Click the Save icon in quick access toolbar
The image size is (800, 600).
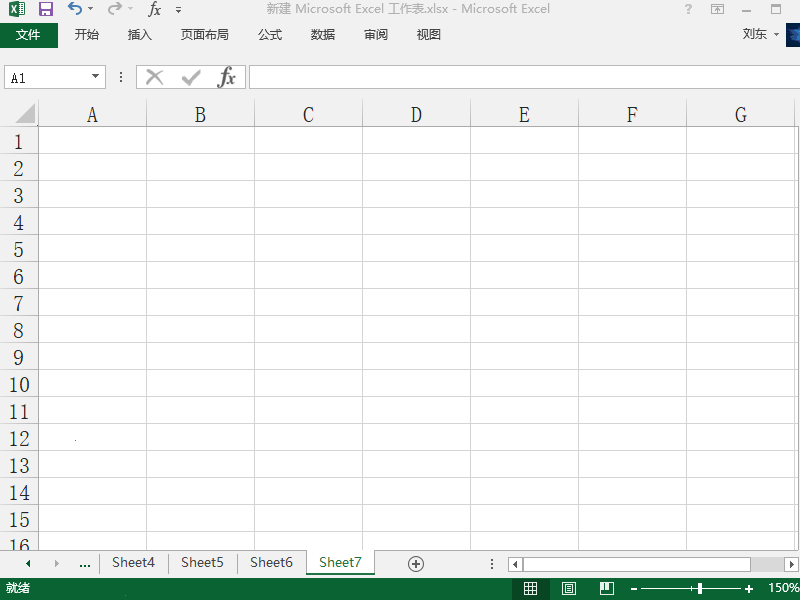46,9
